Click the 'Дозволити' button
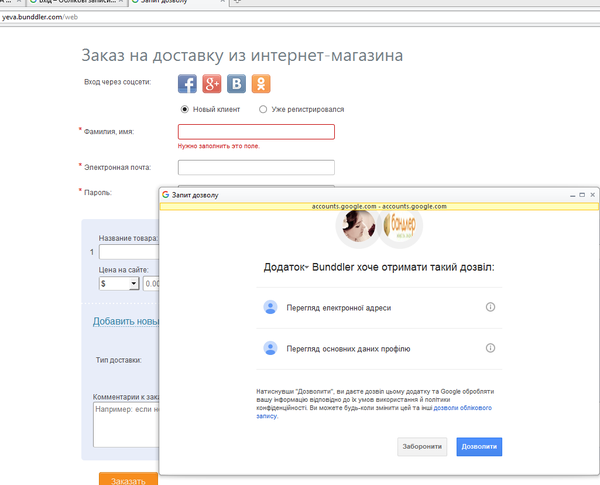Viewport: 600px width, 485px height. (x=479, y=447)
